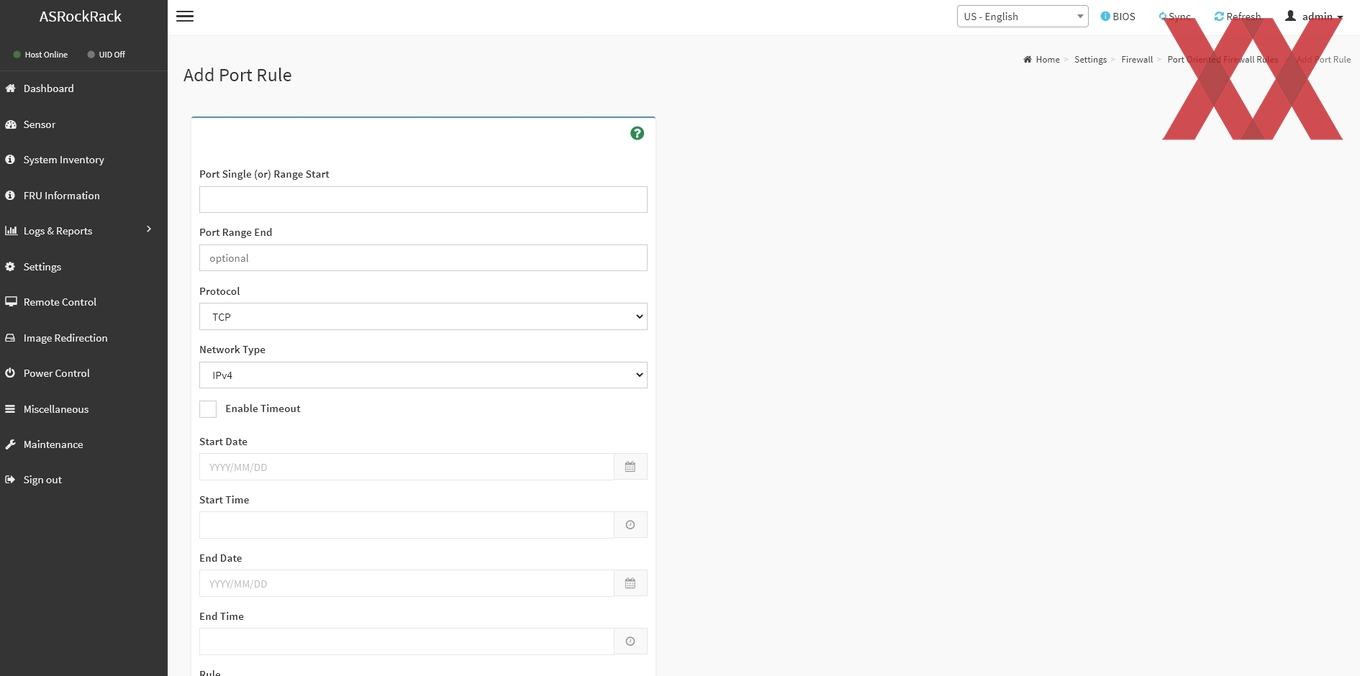The height and width of the screenshot is (676, 1360).
Task: Enable the Enable Timeout checkbox
Action: click(x=208, y=409)
